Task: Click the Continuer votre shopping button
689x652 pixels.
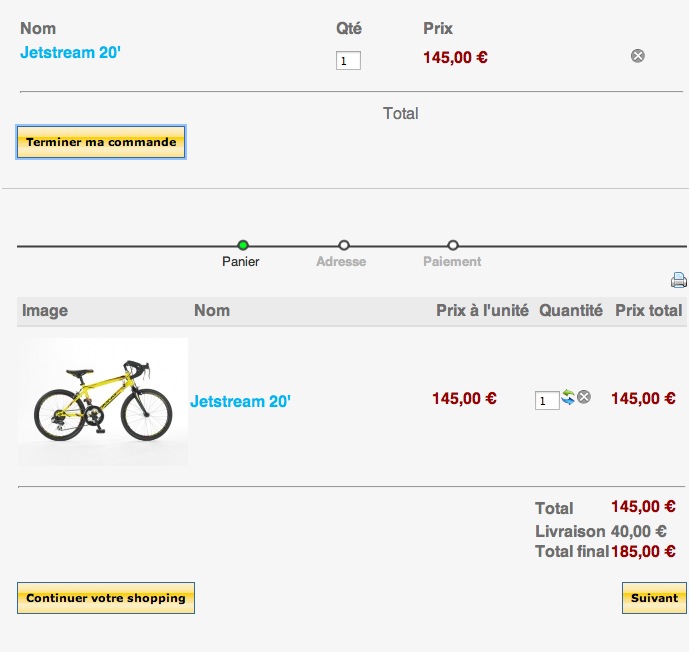Action: pyautogui.click(x=106, y=598)
